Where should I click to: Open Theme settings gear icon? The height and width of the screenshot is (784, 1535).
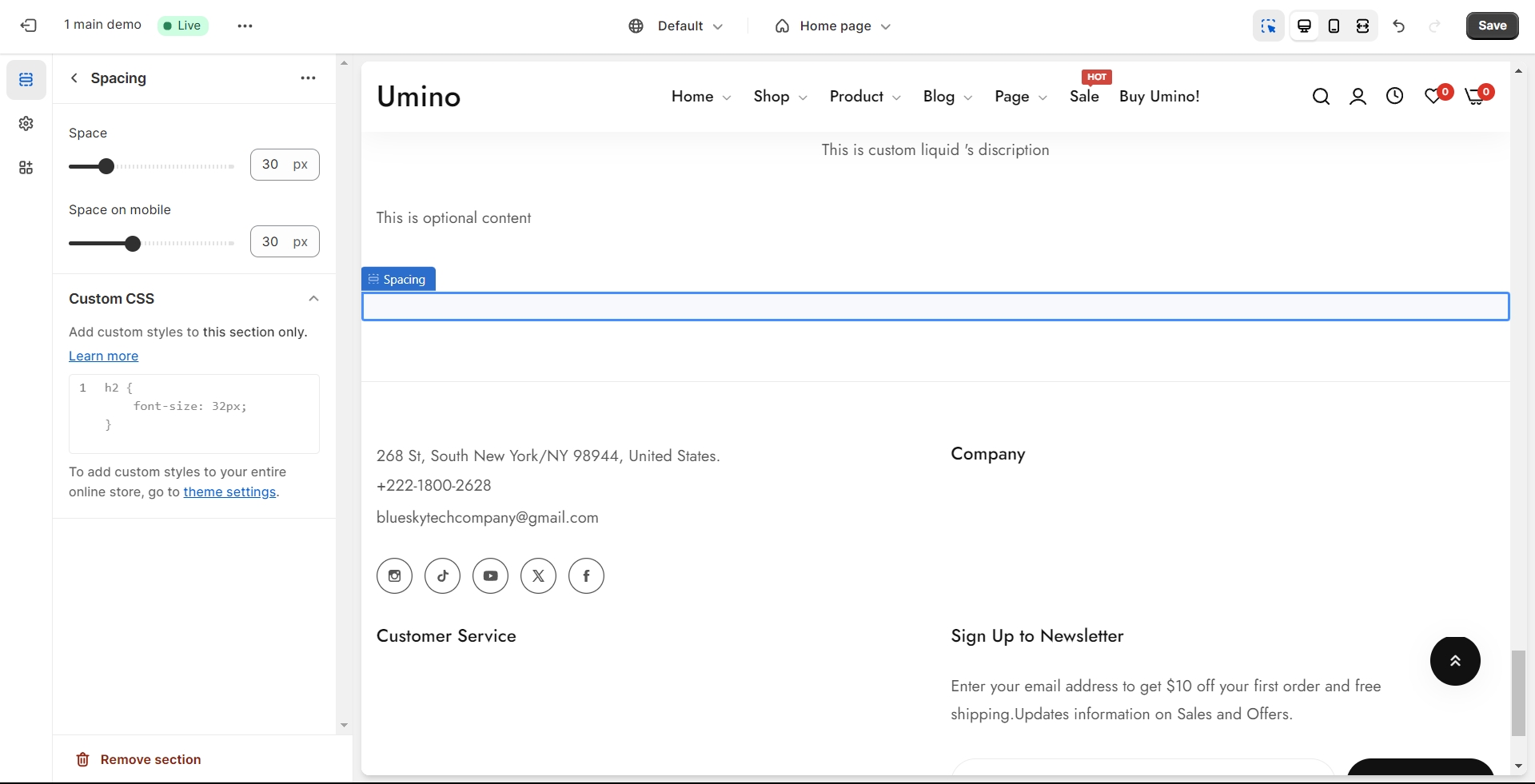(x=26, y=124)
